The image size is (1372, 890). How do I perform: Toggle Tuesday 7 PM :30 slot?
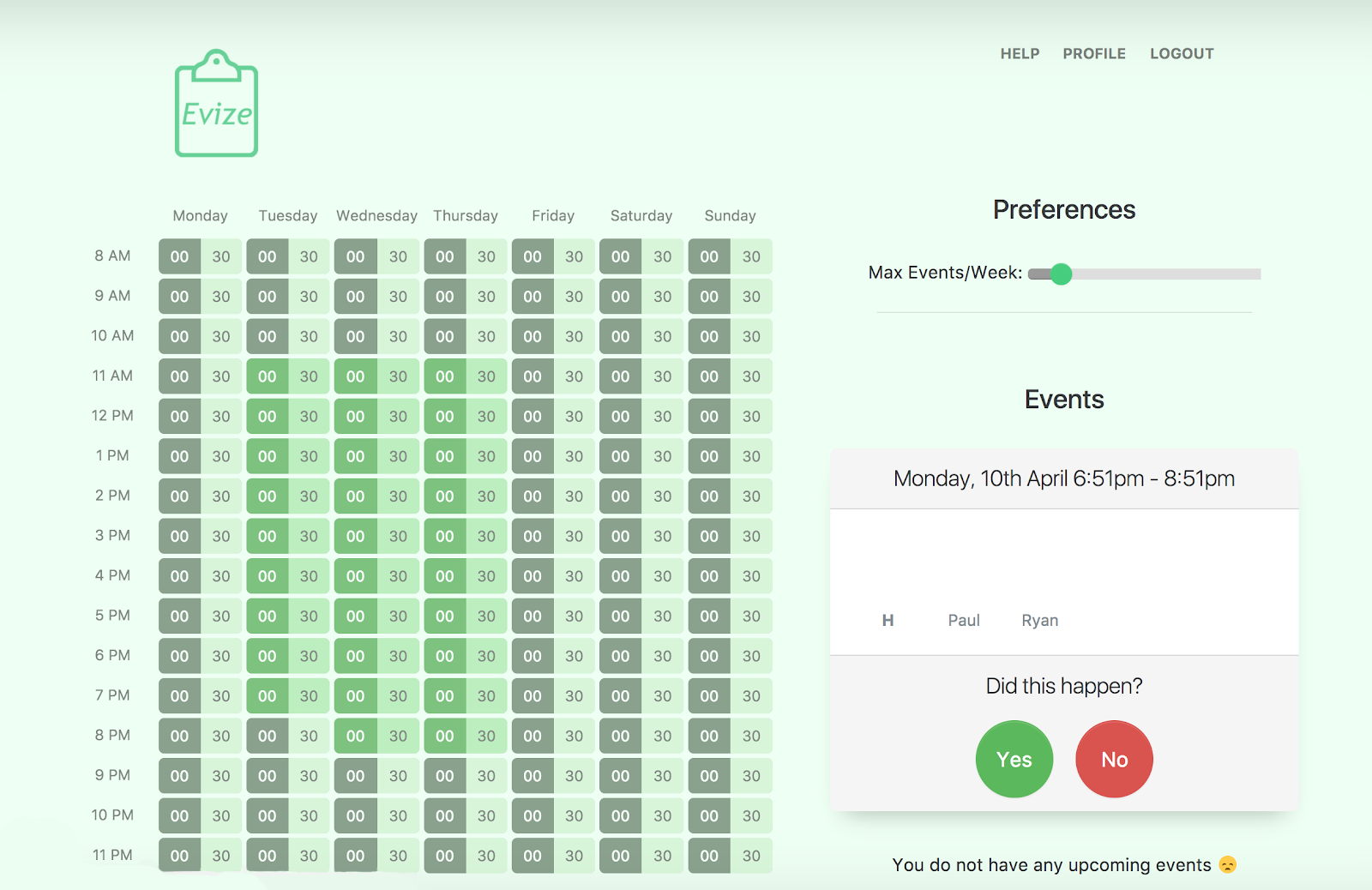point(309,696)
